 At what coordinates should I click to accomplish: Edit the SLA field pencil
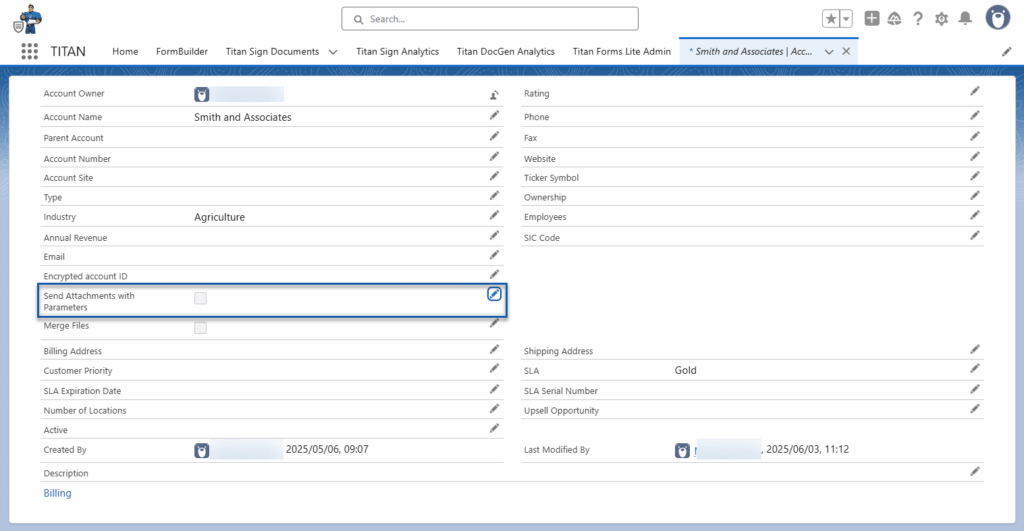pos(974,369)
